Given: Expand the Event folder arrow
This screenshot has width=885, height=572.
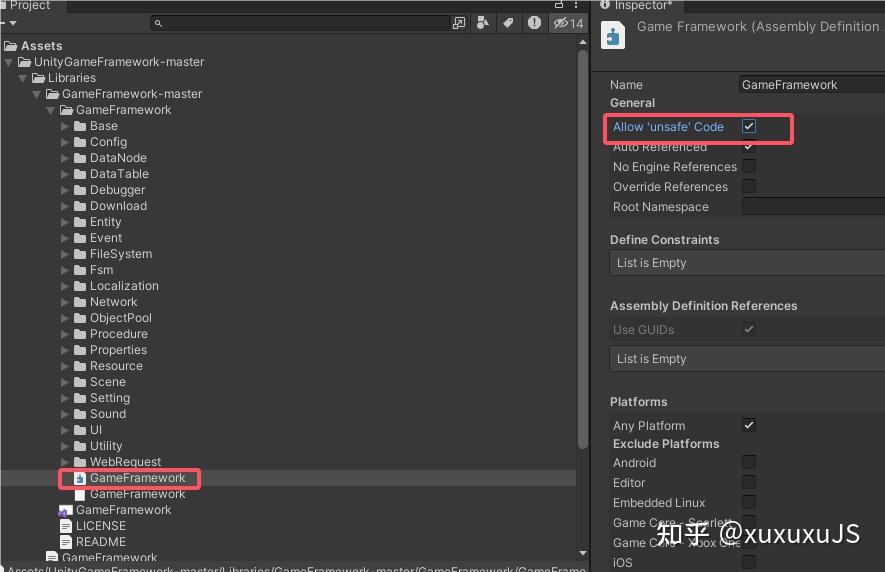Looking at the screenshot, I should [65, 238].
